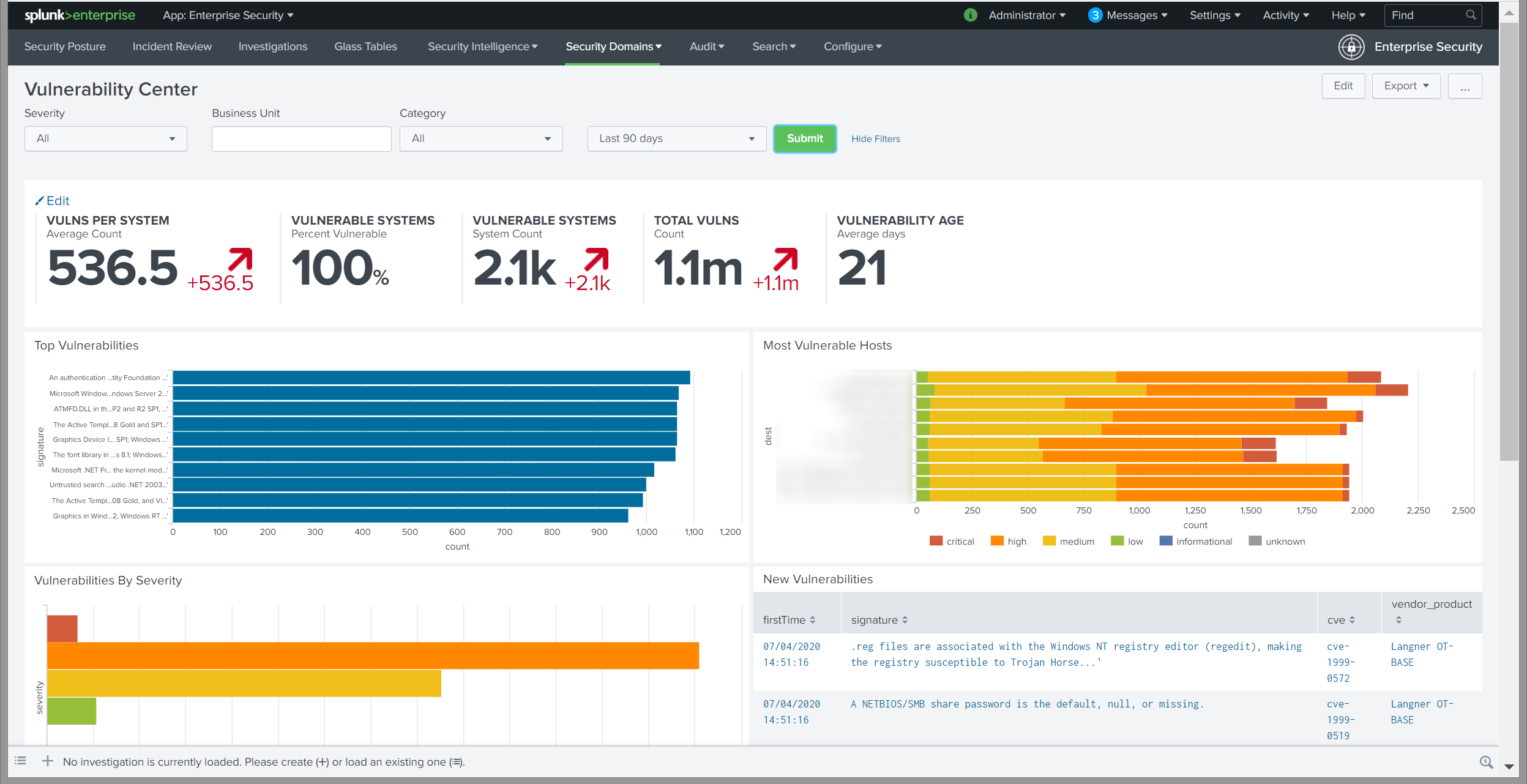This screenshot has width=1527, height=784.
Task: Click the dashboard Edit button
Action: click(x=1343, y=86)
